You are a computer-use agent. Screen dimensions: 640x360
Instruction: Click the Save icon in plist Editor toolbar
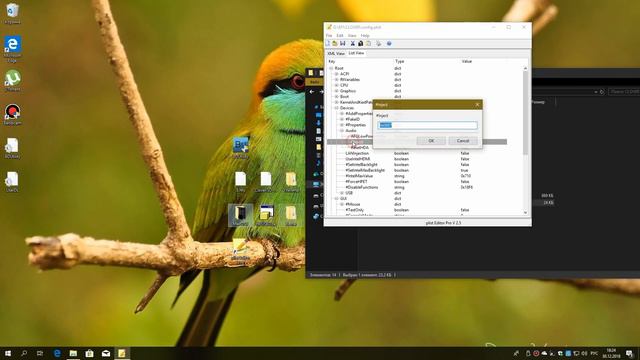(342, 43)
